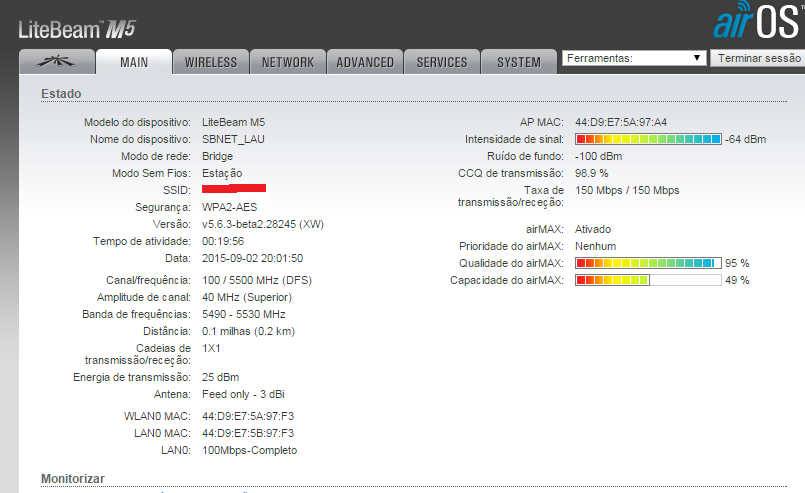Switch to the MAIN tab

coord(134,62)
